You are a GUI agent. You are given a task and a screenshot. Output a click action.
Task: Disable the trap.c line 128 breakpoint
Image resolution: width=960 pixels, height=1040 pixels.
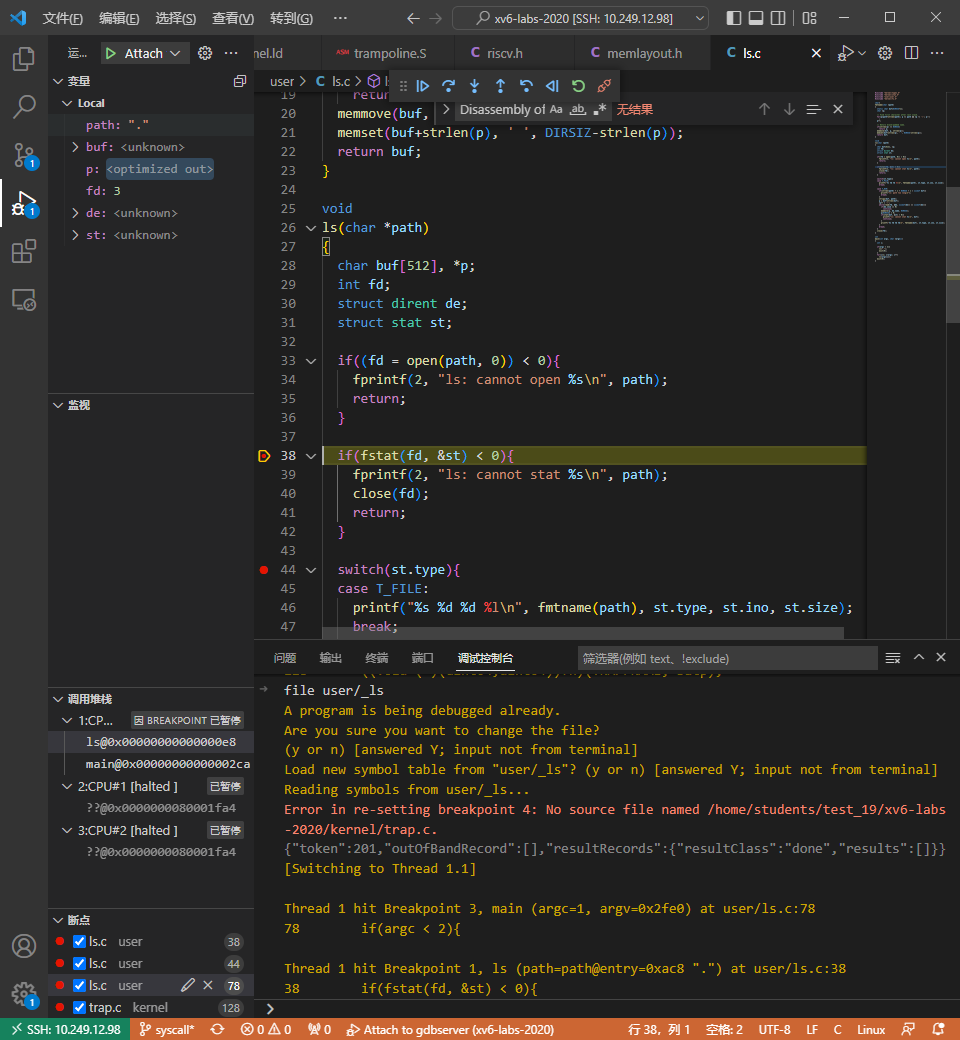pos(80,1007)
